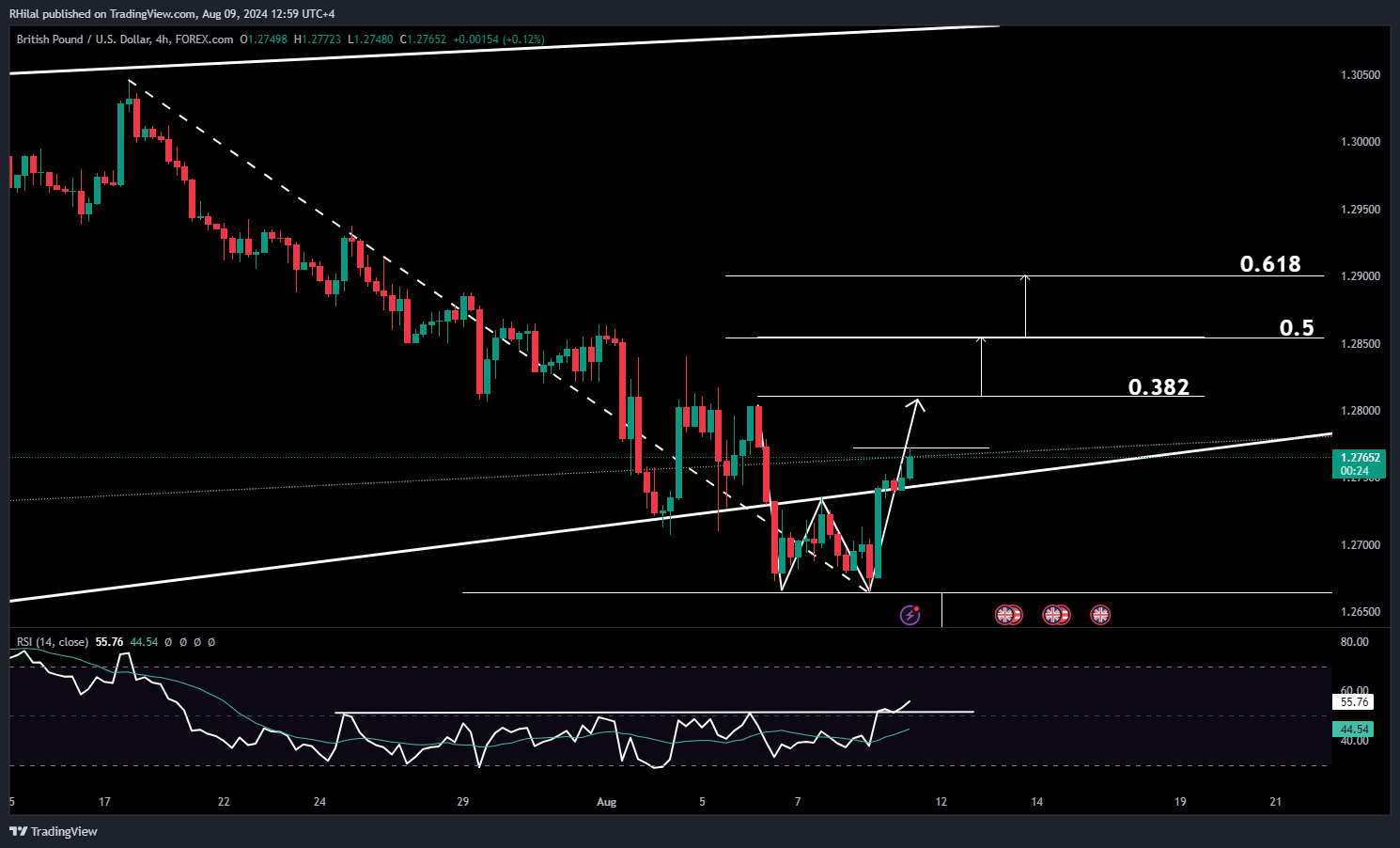Click price axis label 1.28000
The height and width of the screenshot is (848, 1400).
[1361, 411]
